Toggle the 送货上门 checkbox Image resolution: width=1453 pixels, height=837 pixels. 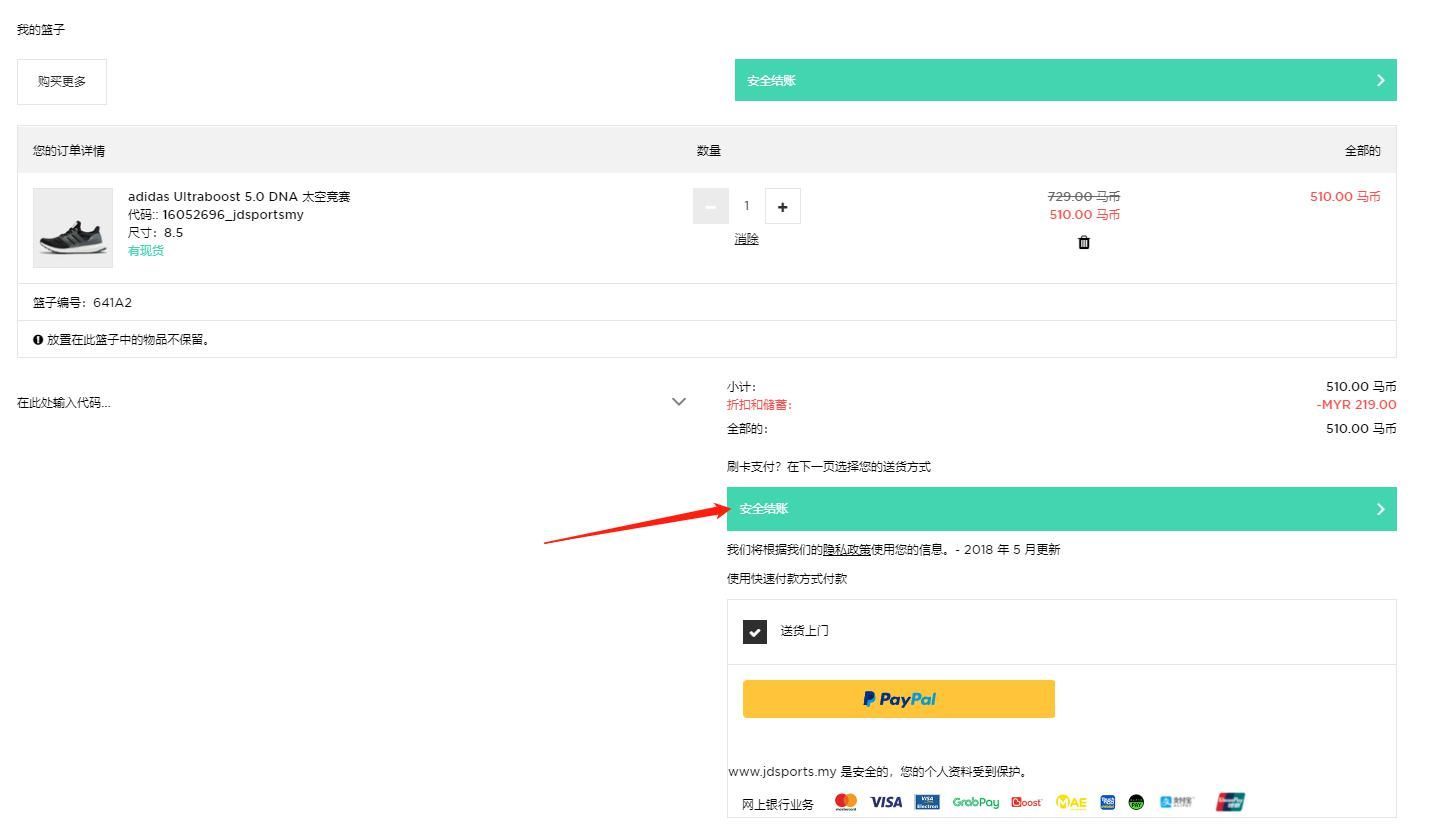coord(755,632)
